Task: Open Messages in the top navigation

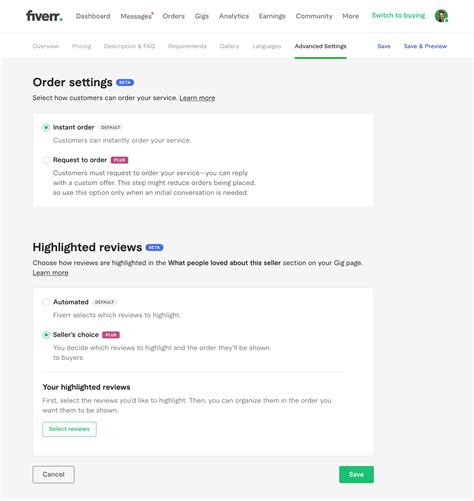Action: [136, 16]
